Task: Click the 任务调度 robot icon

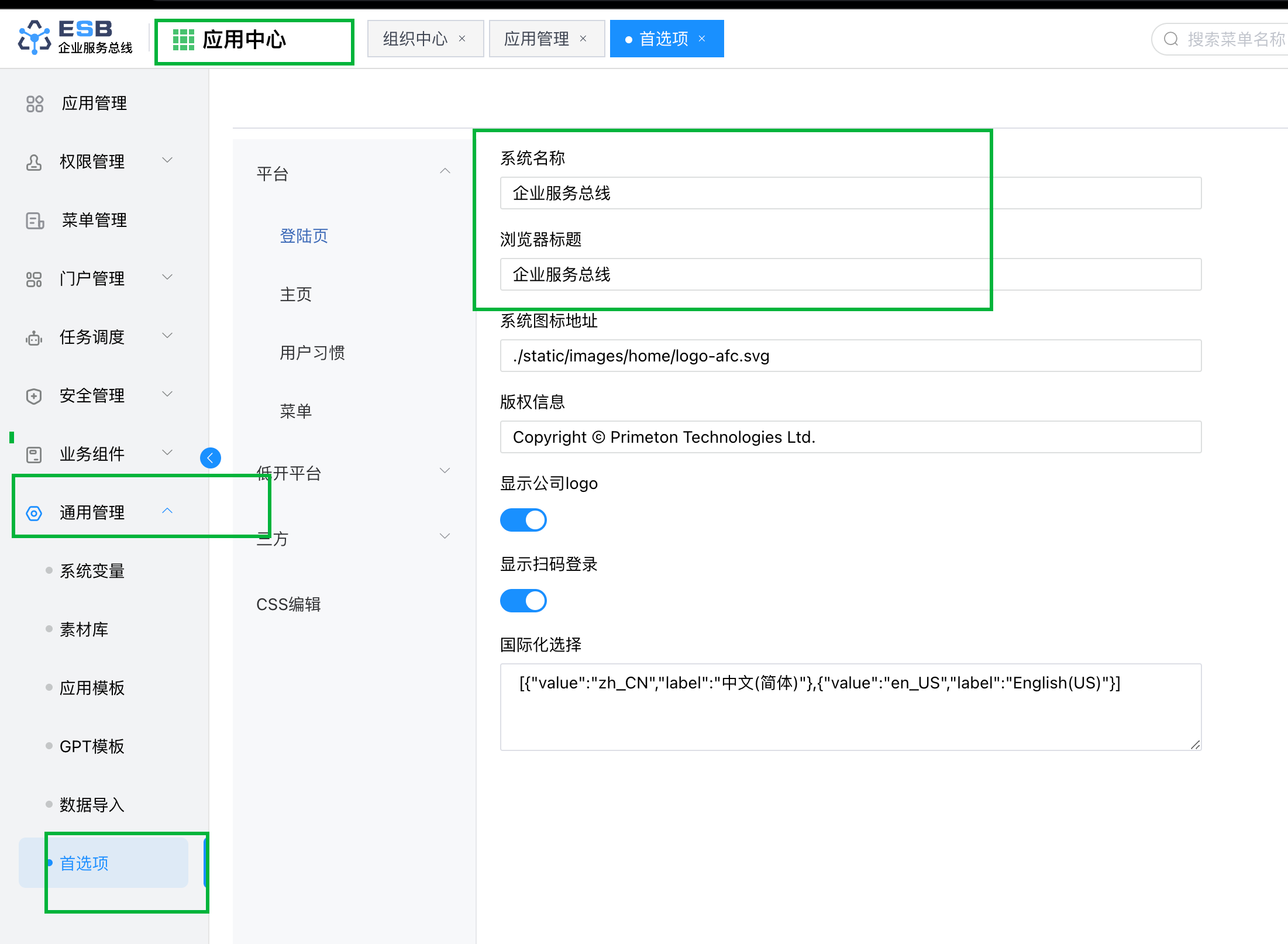Action: (x=34, y=337)
